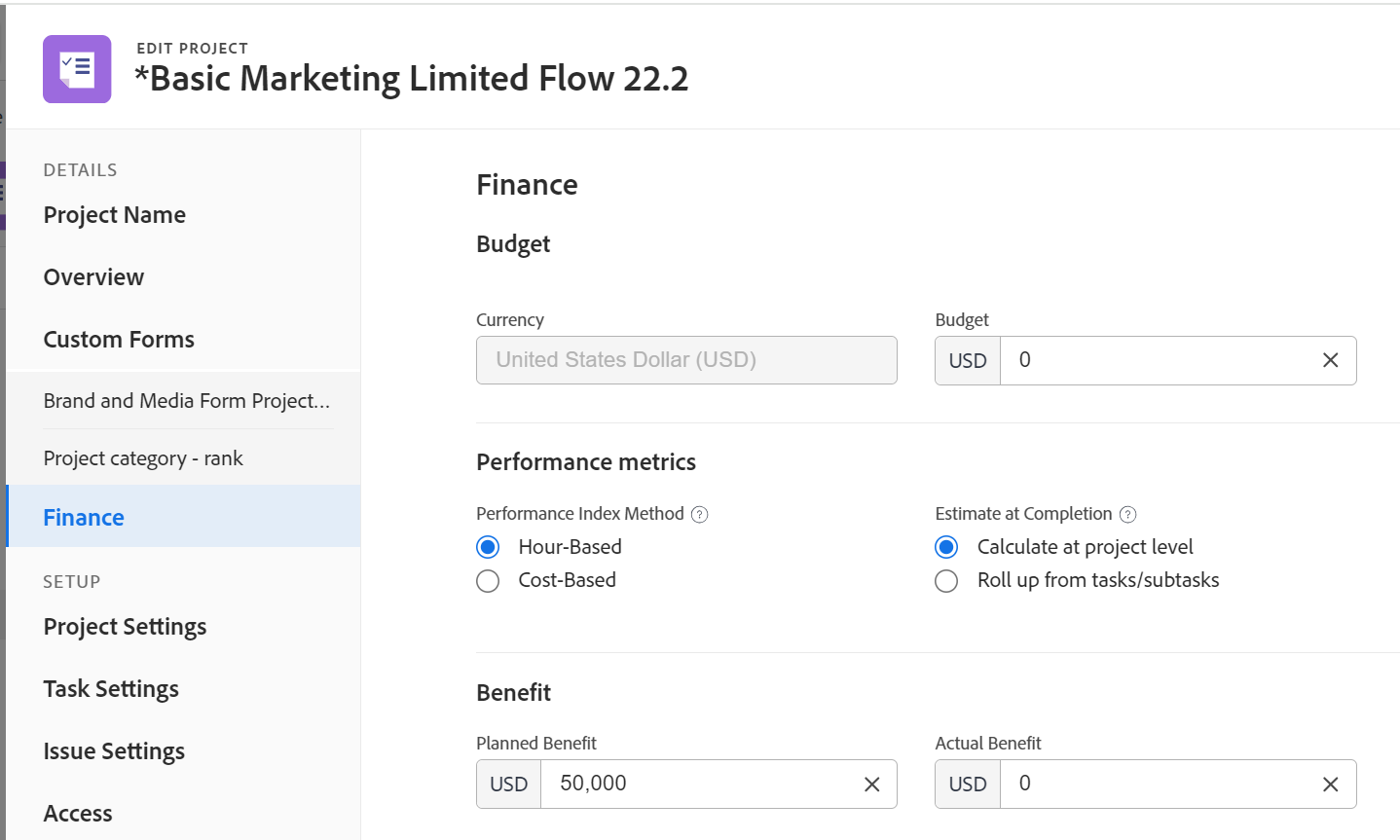The height and width of the screenshot is (840, 1400).
Task: Clear the Budget field with X icon
Action: [1330, 360]
